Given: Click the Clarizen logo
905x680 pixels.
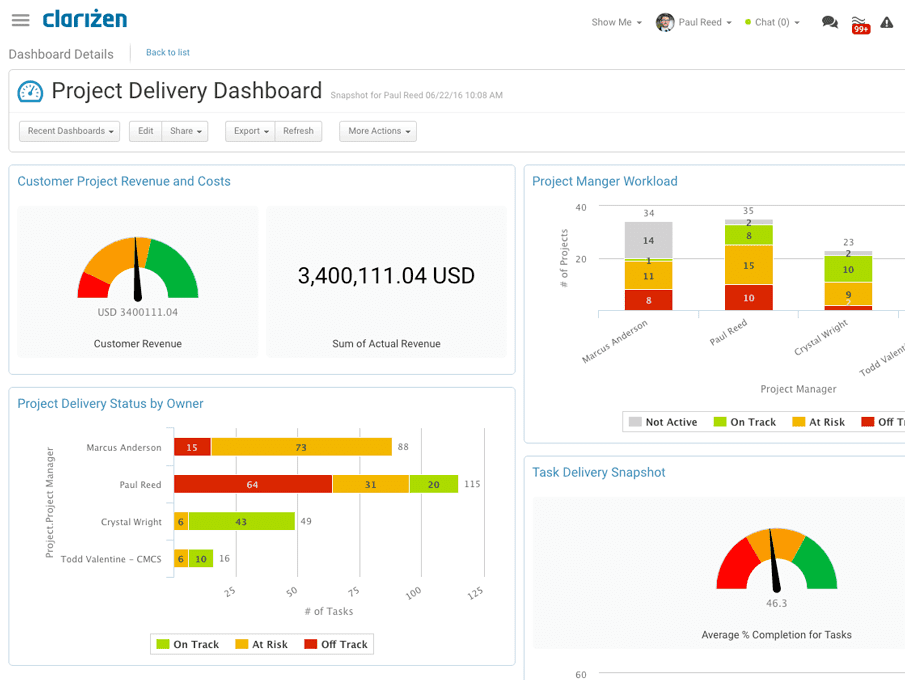Looking at the screenshot, I should point(84,19).
